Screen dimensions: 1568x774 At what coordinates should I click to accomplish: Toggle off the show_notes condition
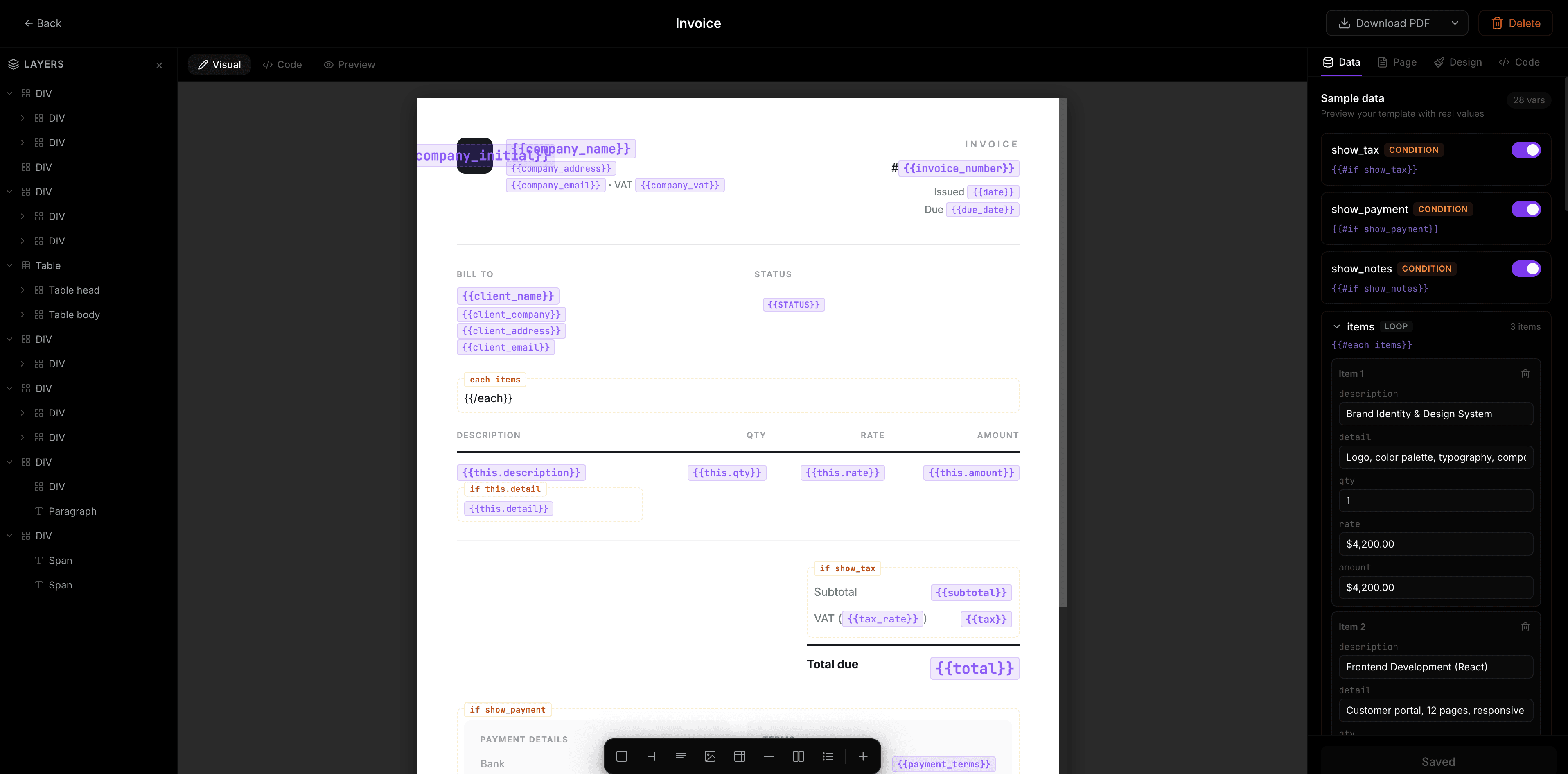click(1526, 268)
